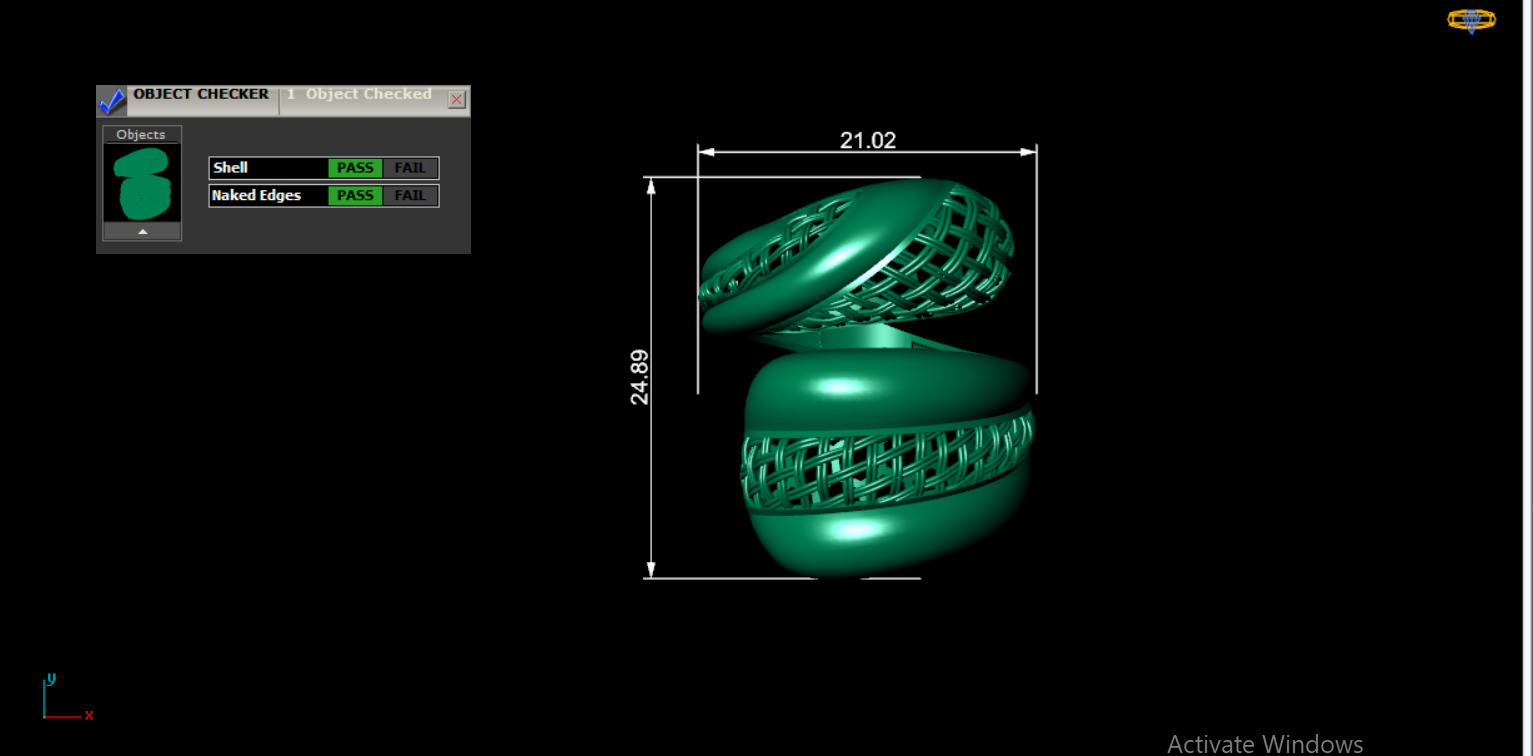Image resolution: width=1533 pixels, height=756 pixels.
Task: Click the Activate Windows notice
Action: click(1265, 743)
